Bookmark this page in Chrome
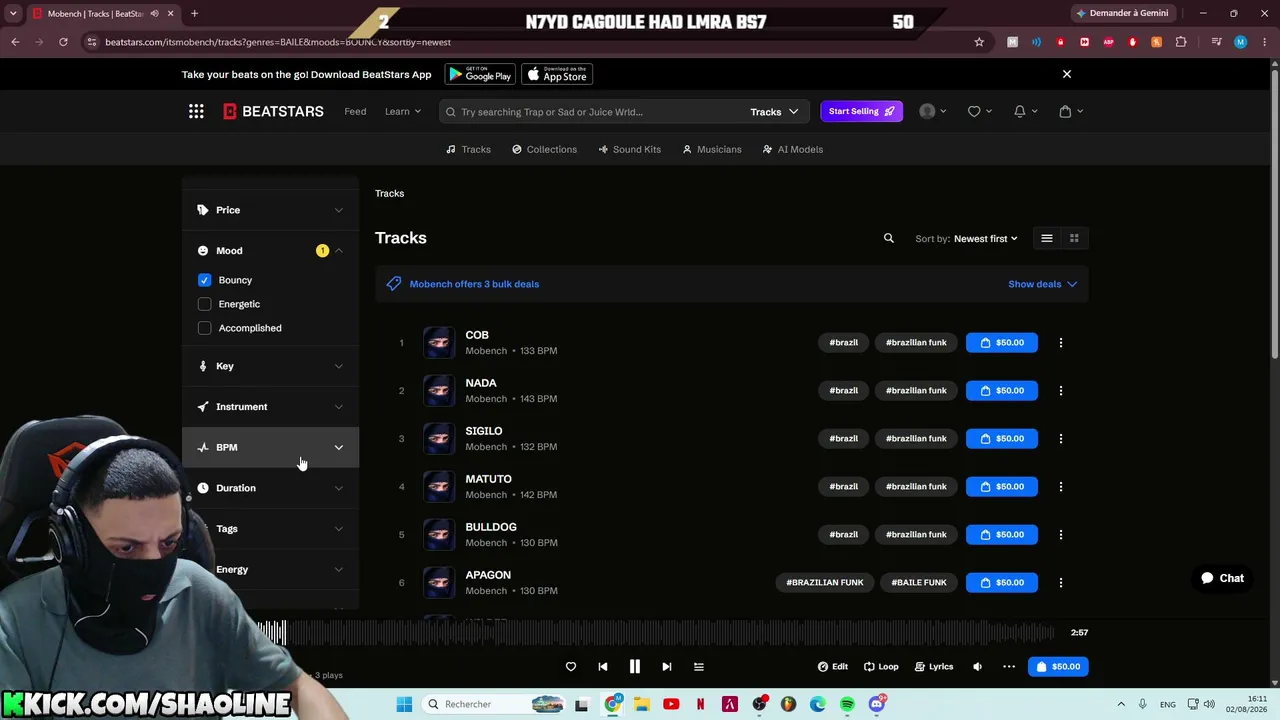Screen dimensions: 1280x720 click(x=979, y=42)
